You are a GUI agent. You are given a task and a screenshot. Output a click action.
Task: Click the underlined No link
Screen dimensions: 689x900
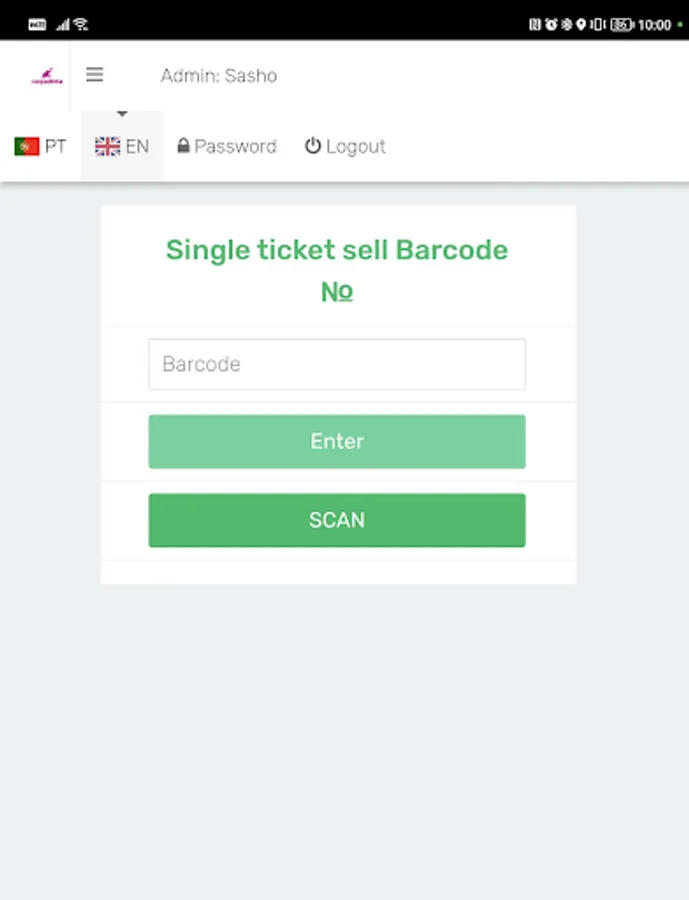[337, 291]
